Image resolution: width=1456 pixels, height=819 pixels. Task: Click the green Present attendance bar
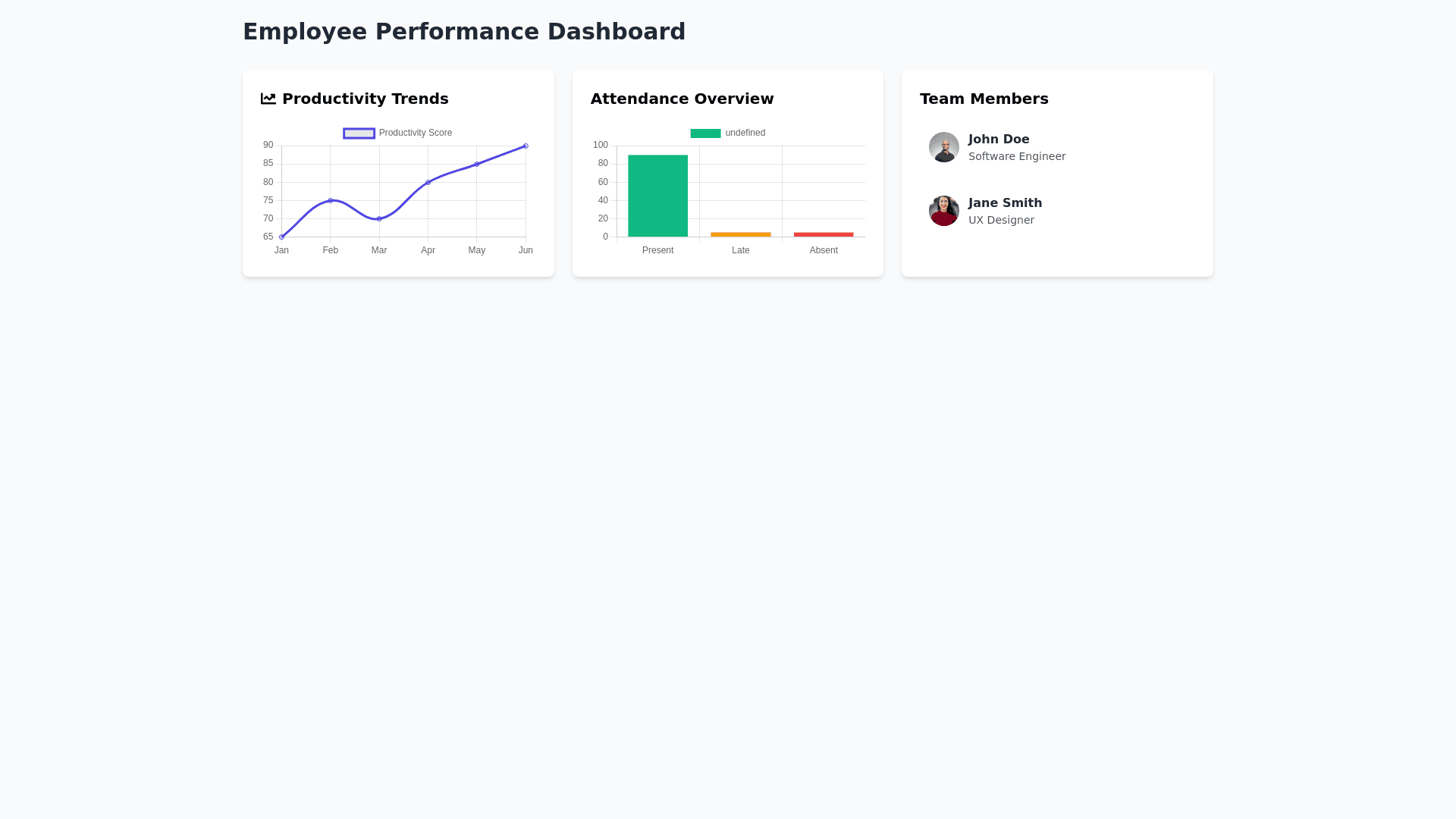(x=657, y=196)
